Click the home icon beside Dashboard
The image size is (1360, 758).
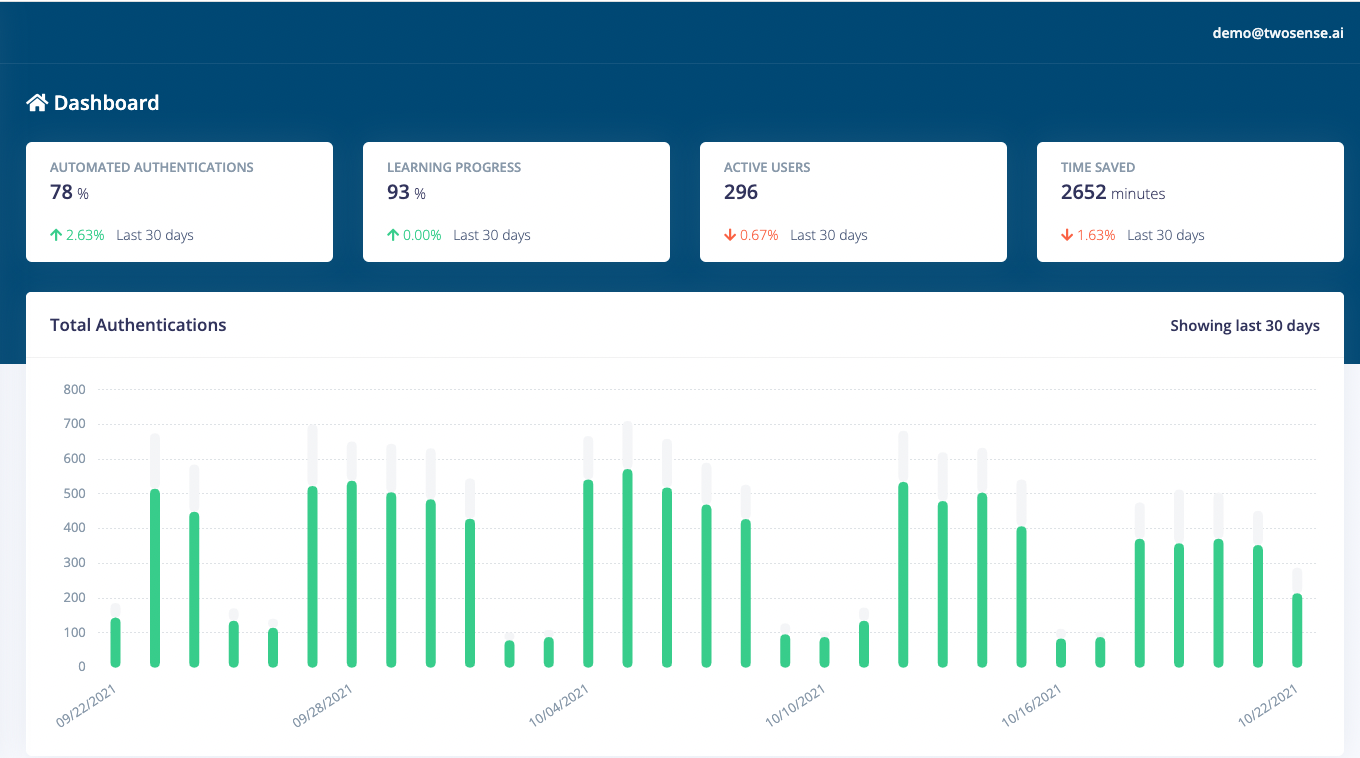click(37, 102)
